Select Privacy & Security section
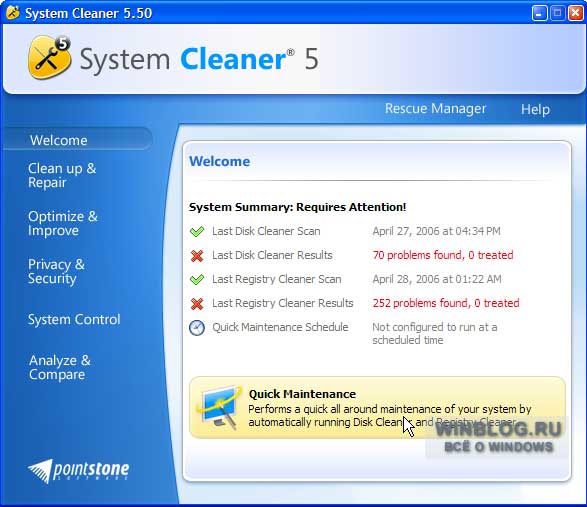The width and height of the screenshot is (587, 507). click(x=56, y=271)
